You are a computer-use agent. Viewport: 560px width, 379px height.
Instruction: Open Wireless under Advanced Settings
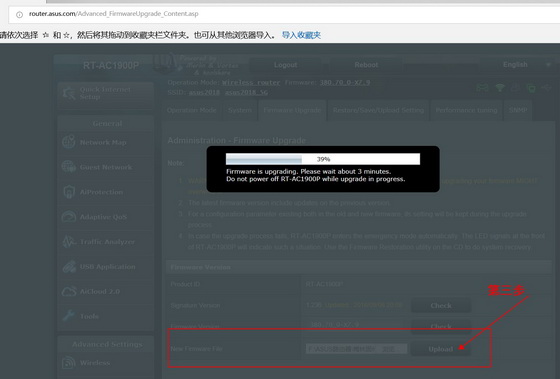click(105, 363)
